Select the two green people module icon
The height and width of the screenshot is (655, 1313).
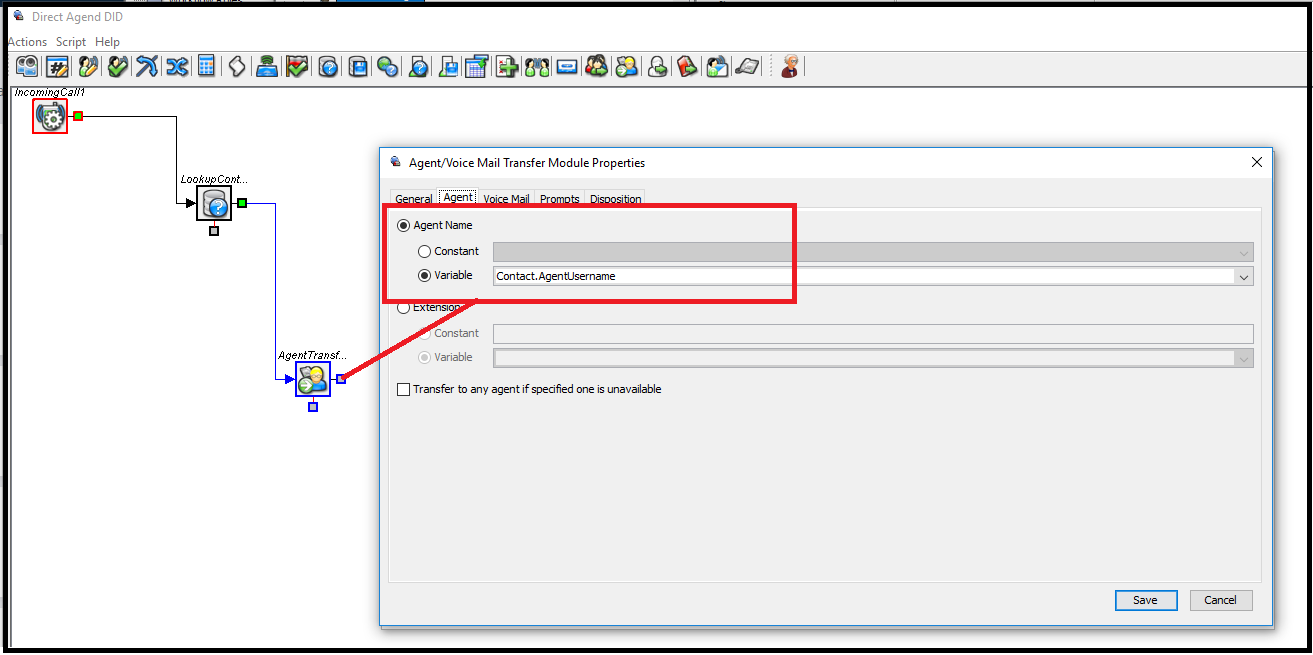point(538,67)
